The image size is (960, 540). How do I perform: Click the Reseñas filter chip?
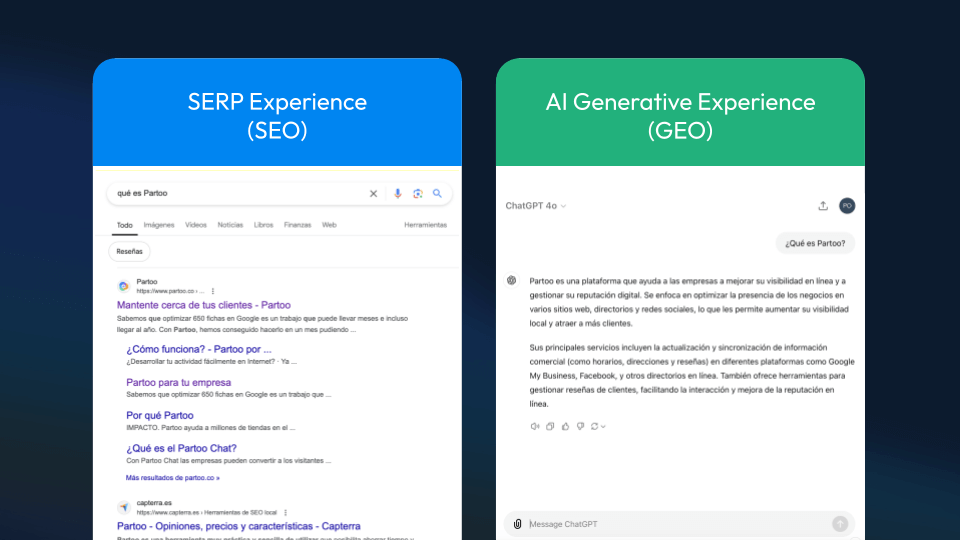(x=129, y=252)
